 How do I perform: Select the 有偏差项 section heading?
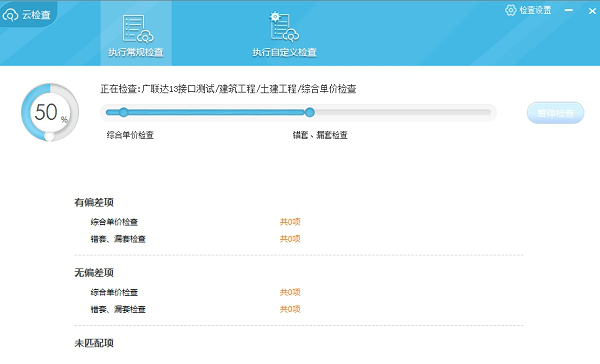(x=94, y=202)
